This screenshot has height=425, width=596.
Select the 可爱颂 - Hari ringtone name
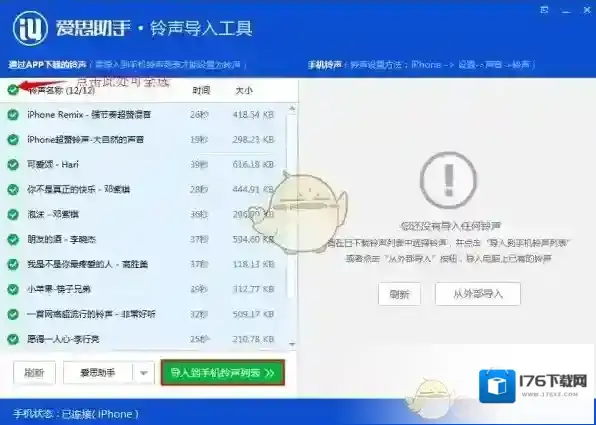(53, 165)
